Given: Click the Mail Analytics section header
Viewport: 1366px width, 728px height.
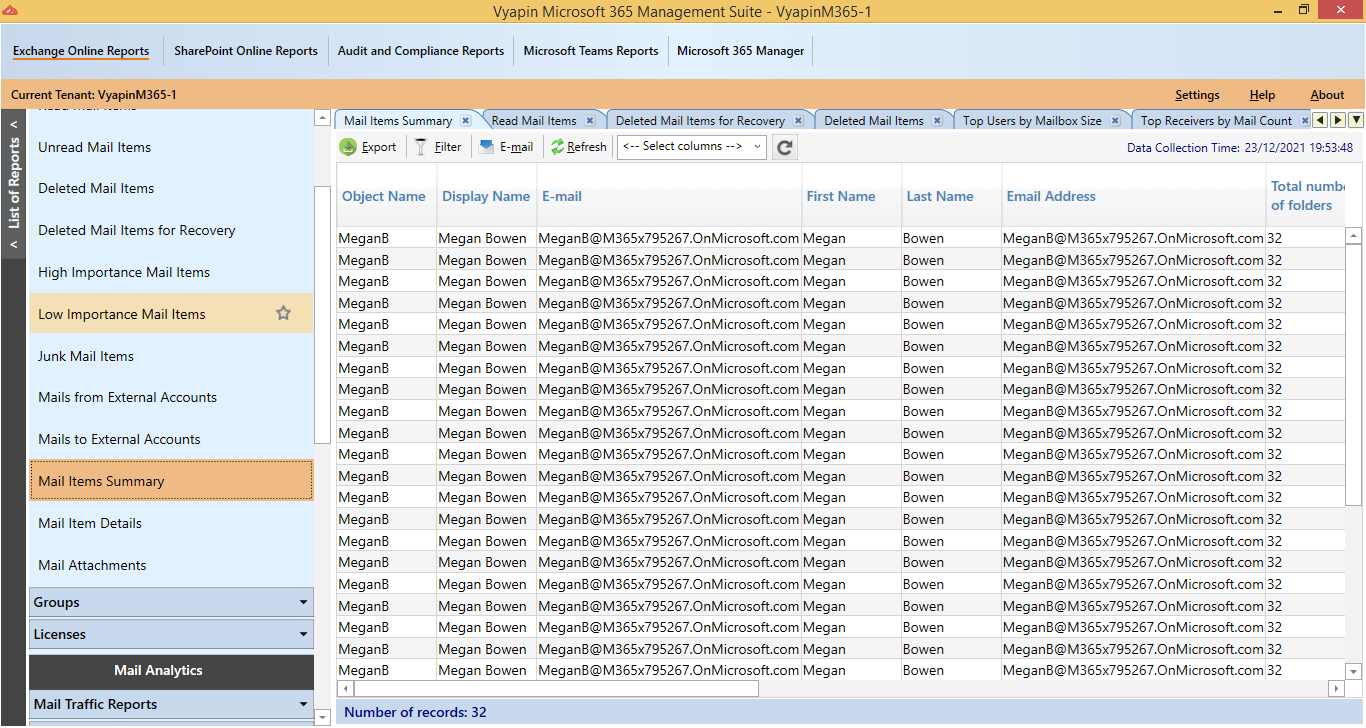Looking at the screenshot, I should tap(171, 671).
